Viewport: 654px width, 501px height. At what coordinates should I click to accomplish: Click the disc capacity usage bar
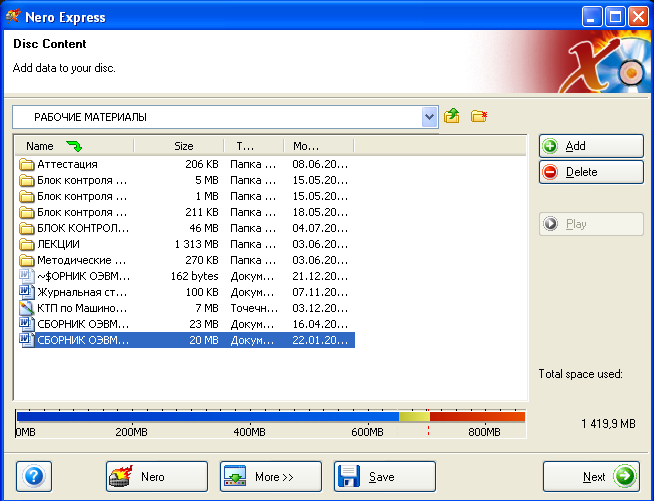[271, 416]
